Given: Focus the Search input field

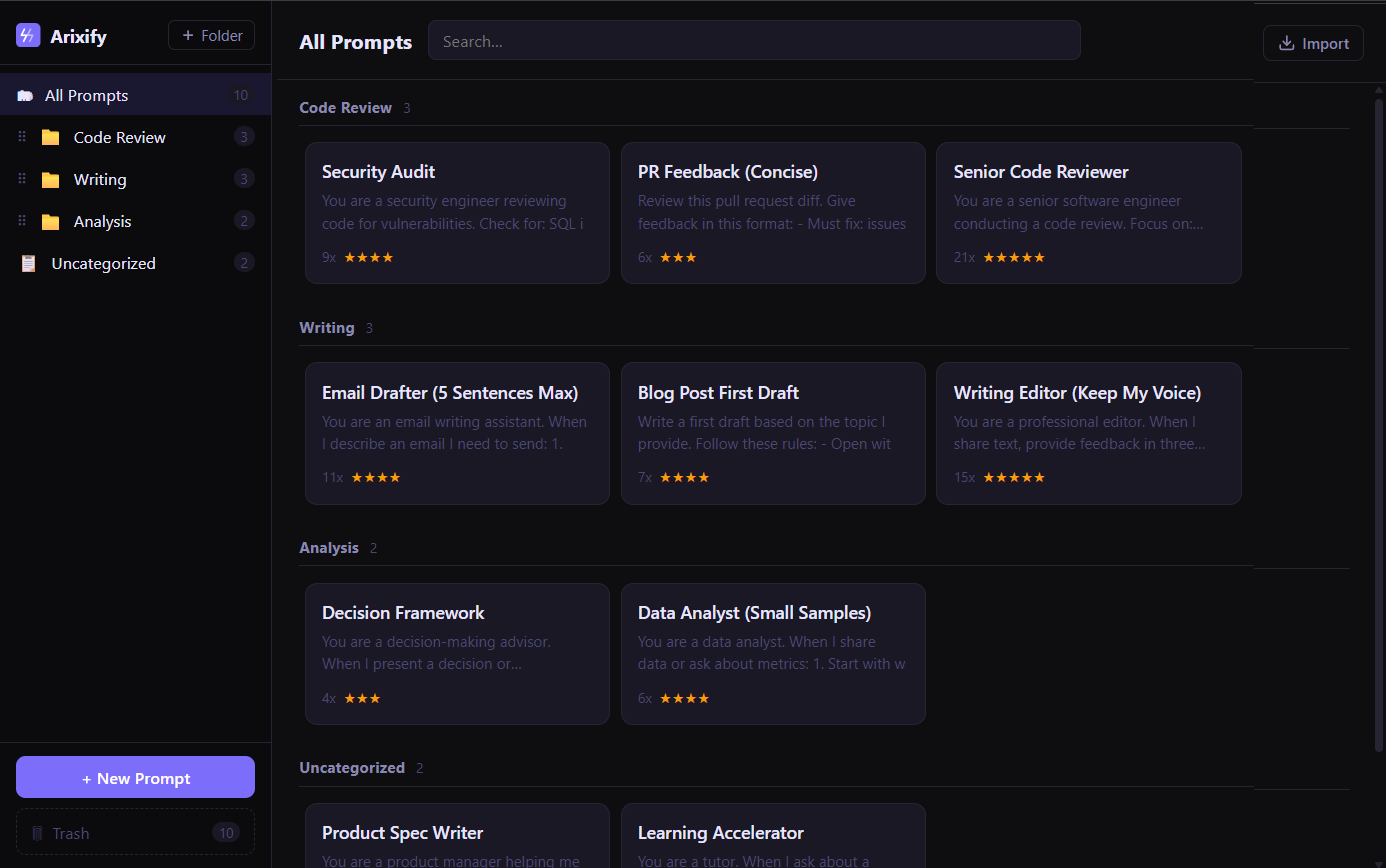Looking at the screenshot, I should pos(754,41).
